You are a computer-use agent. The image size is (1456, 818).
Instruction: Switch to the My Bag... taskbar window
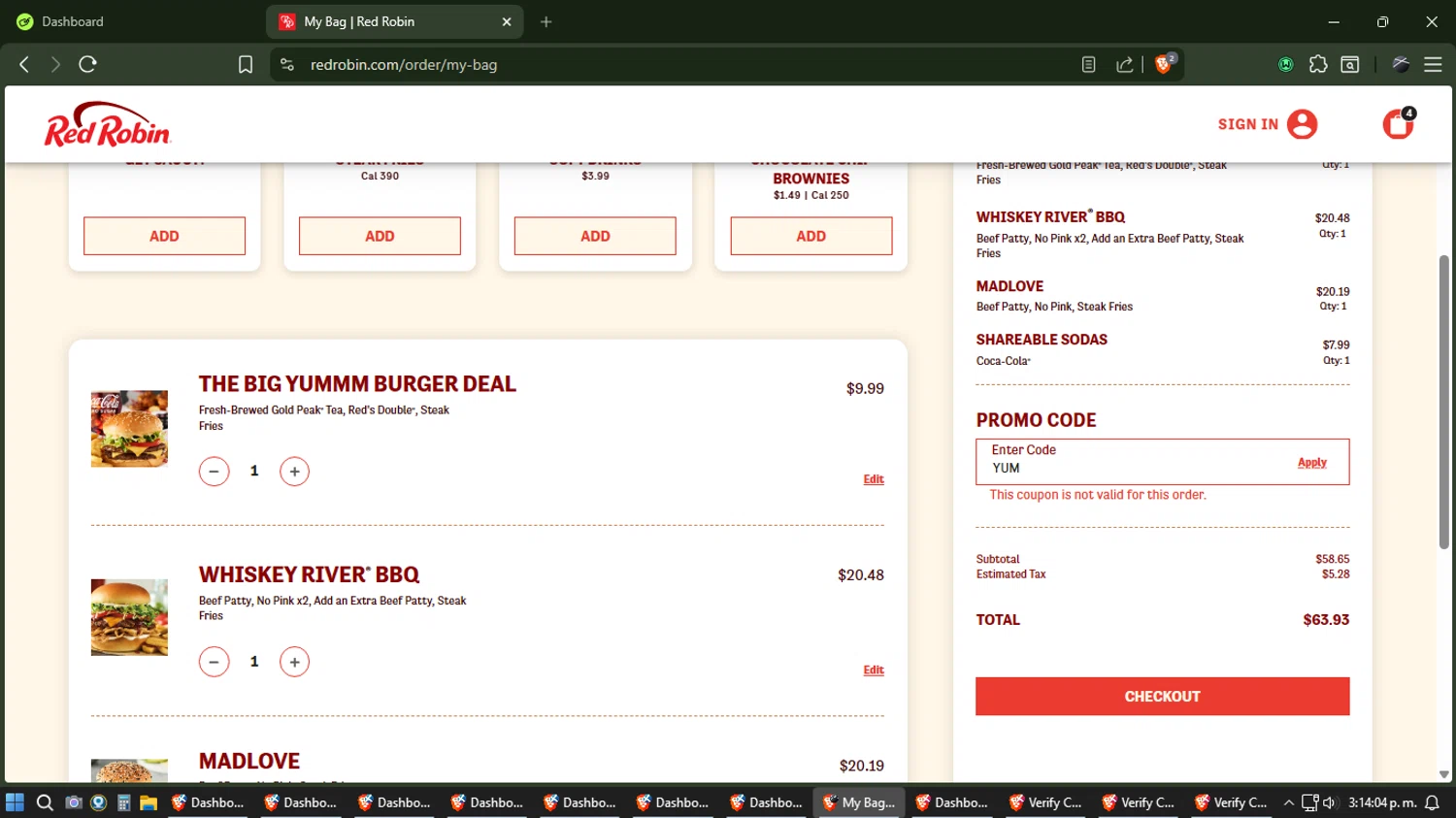point(859,802)
